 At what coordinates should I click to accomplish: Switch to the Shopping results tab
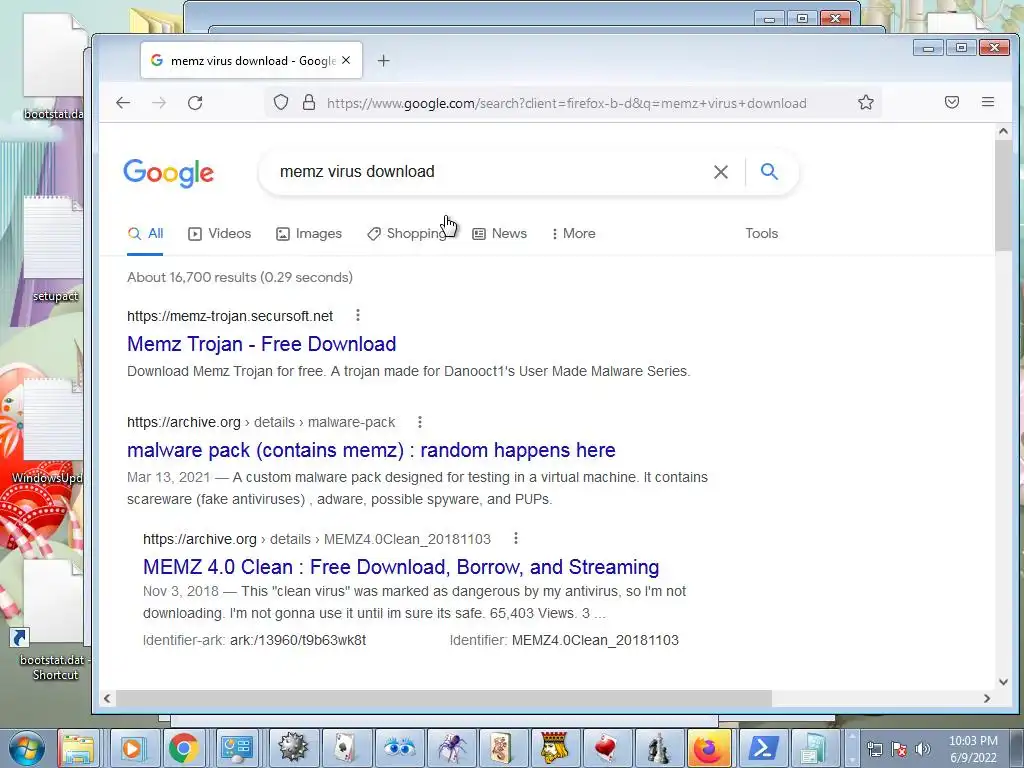407,233
